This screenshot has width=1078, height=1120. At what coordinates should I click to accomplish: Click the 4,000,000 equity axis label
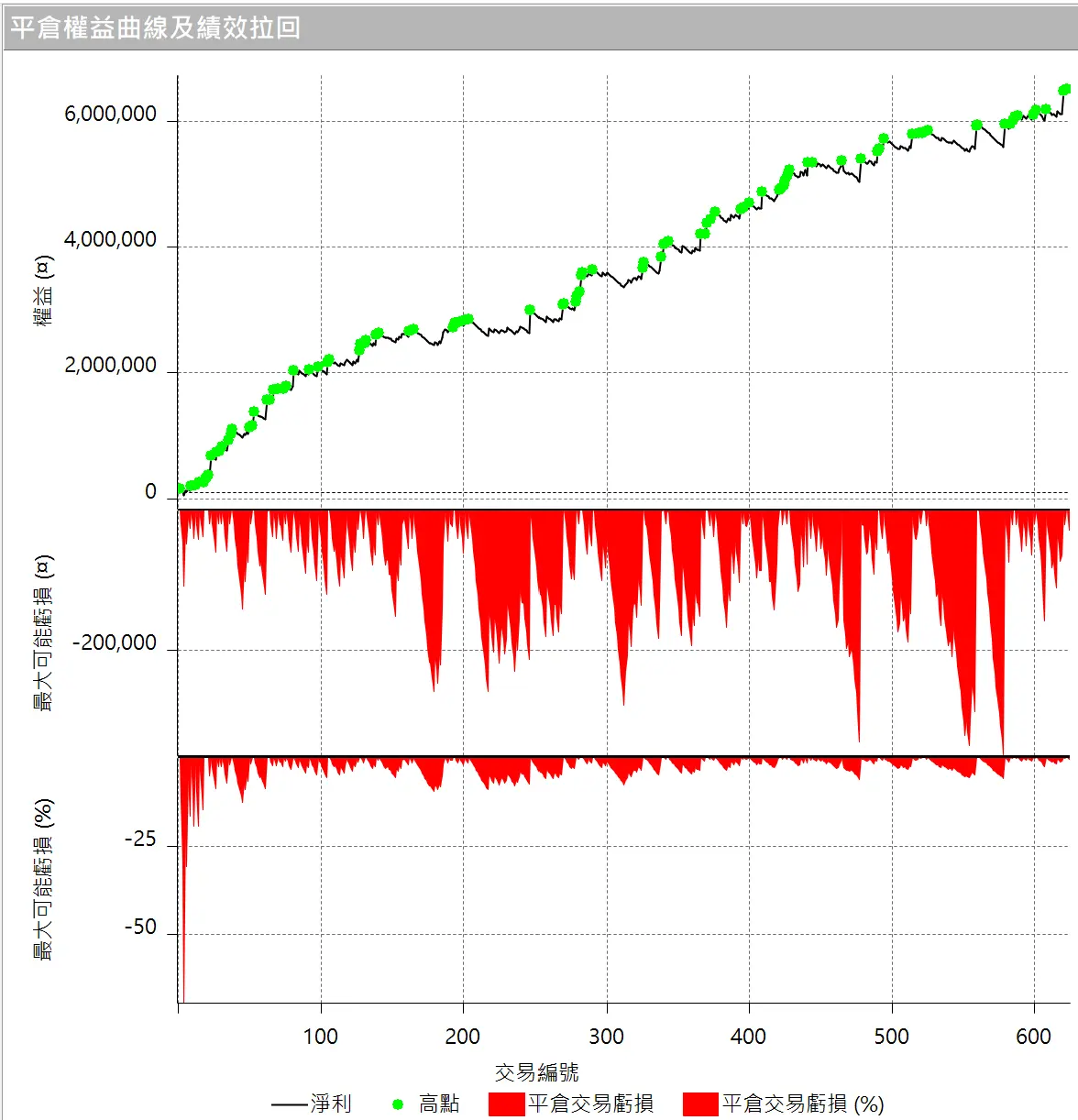coord(110,240)
